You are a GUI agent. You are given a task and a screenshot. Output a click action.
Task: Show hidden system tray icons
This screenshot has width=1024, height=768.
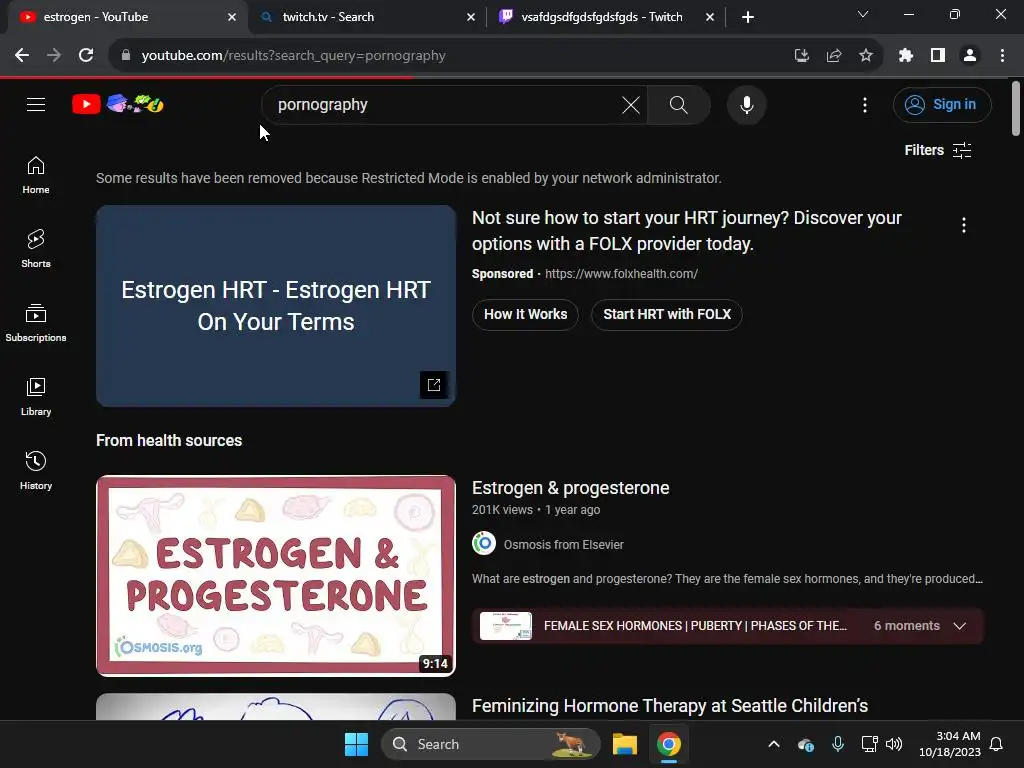point(774,744)
